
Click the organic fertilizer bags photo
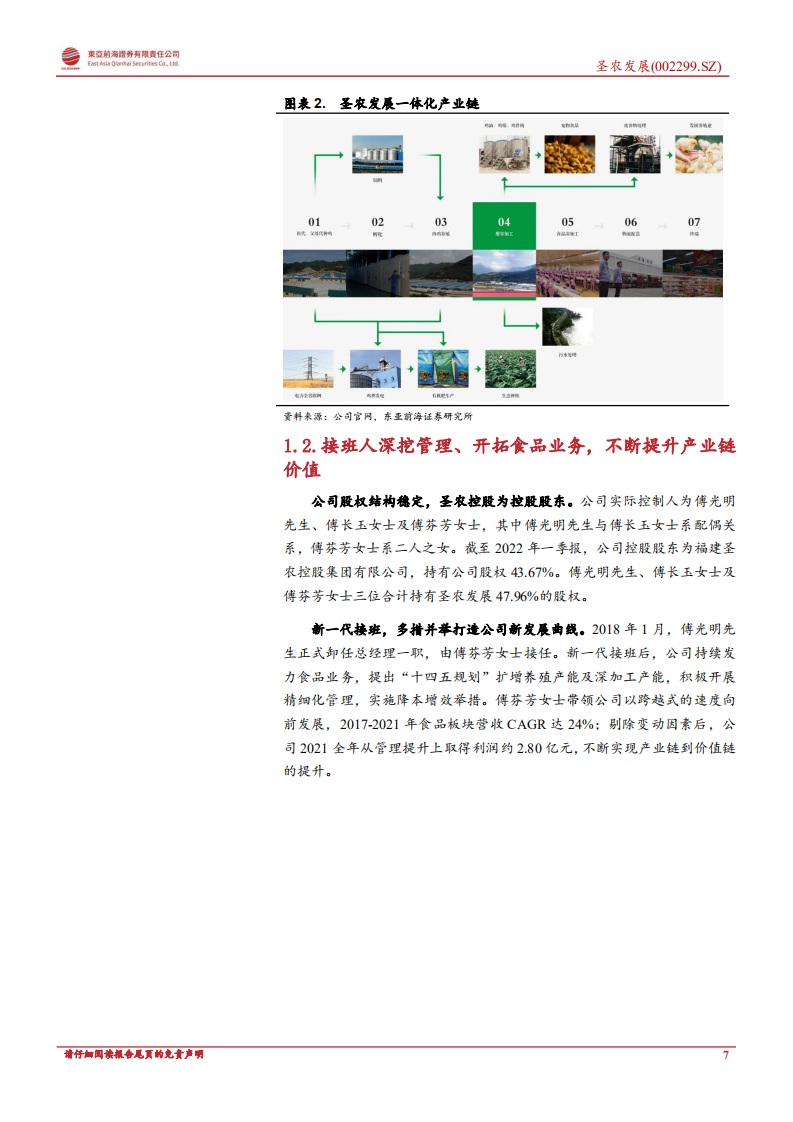(x=443, y=369)
